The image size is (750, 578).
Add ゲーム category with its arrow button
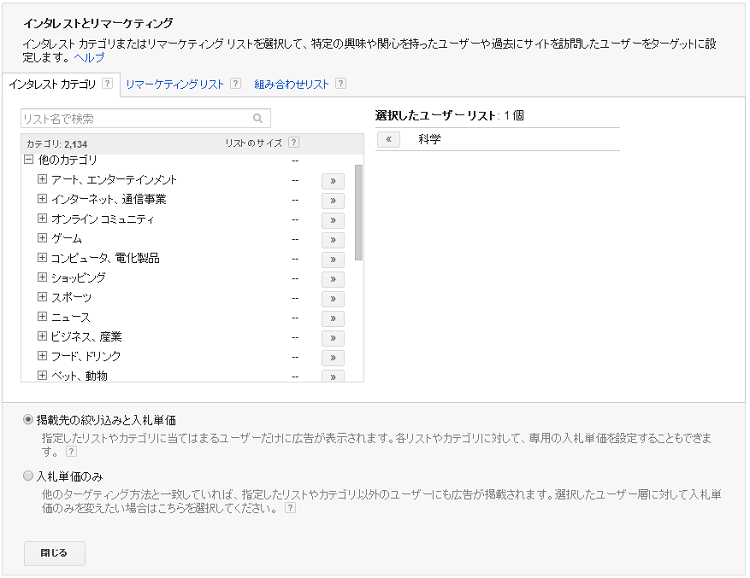(x=333, y=240)
